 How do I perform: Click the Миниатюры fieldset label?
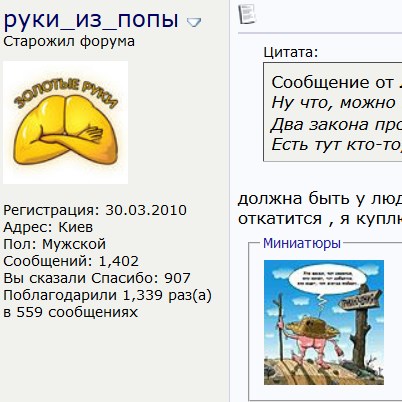tap(302, 243)
